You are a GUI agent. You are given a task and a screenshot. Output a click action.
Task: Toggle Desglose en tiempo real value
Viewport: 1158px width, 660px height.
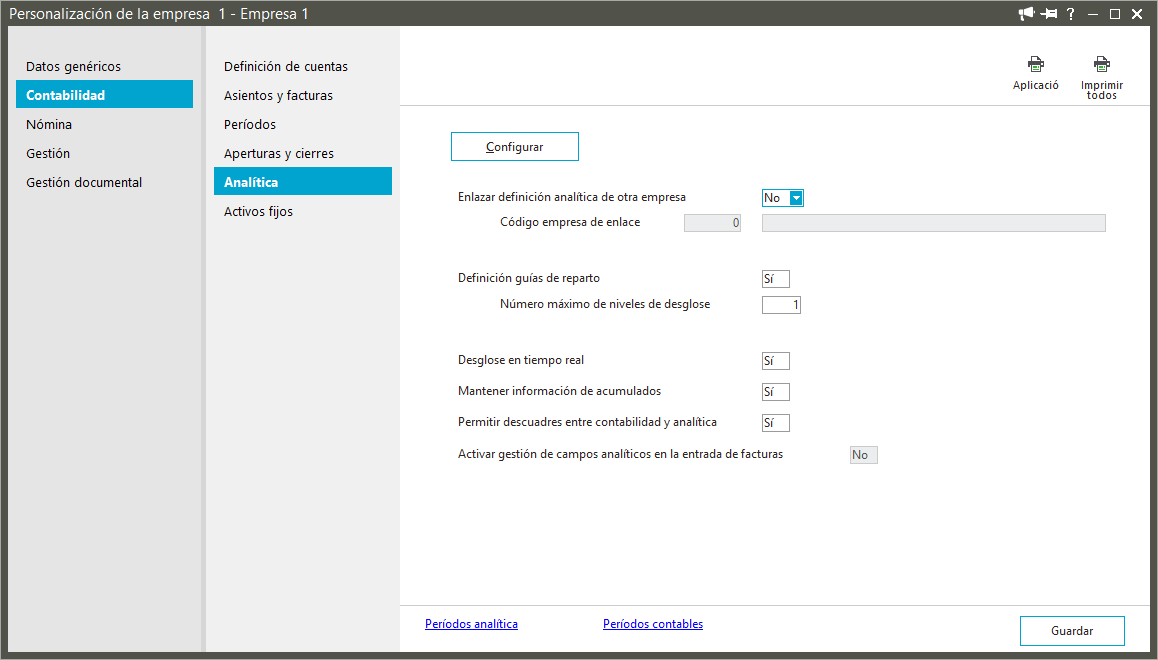coord(775,361)
